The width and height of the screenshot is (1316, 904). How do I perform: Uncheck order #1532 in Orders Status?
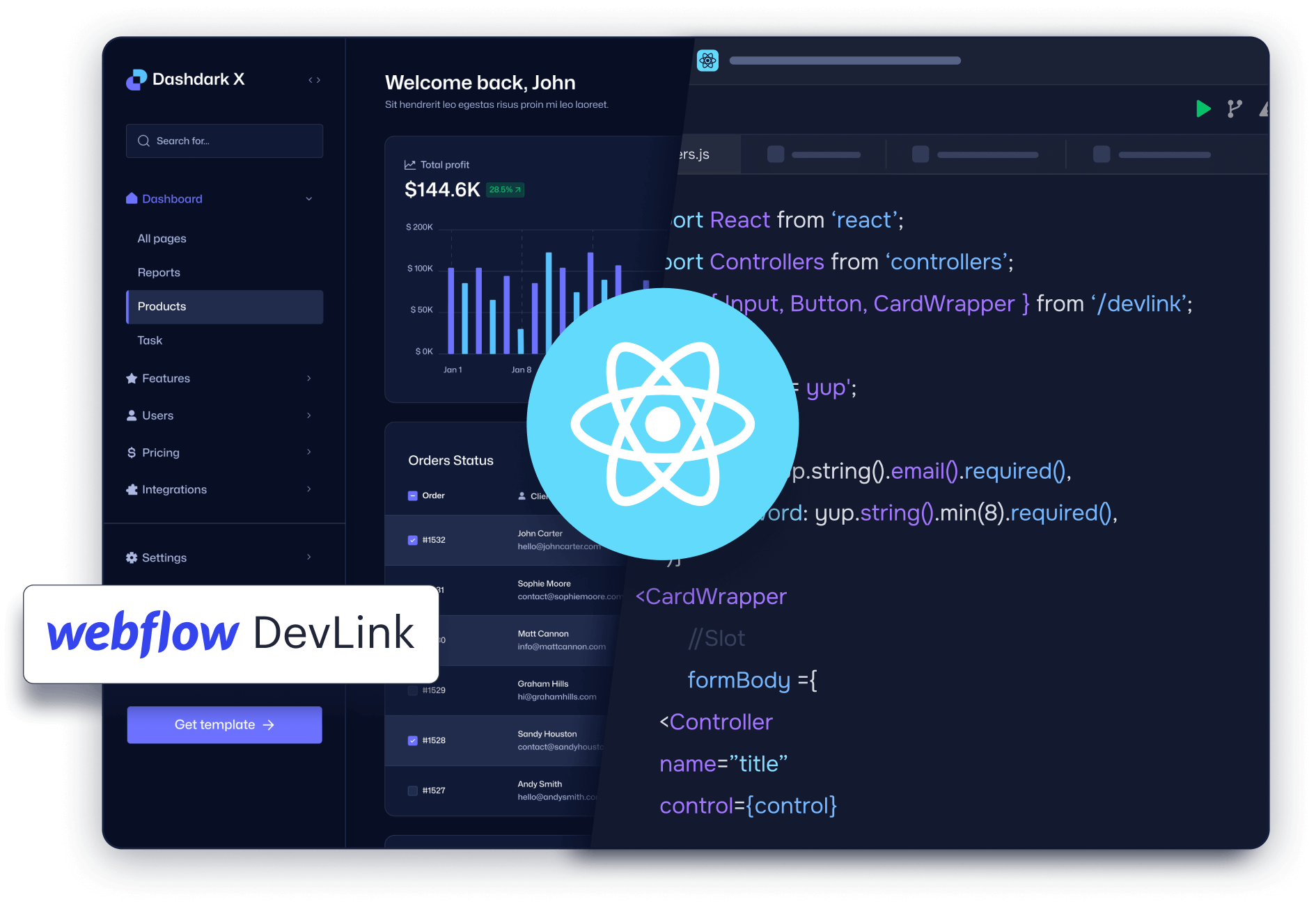412,540
